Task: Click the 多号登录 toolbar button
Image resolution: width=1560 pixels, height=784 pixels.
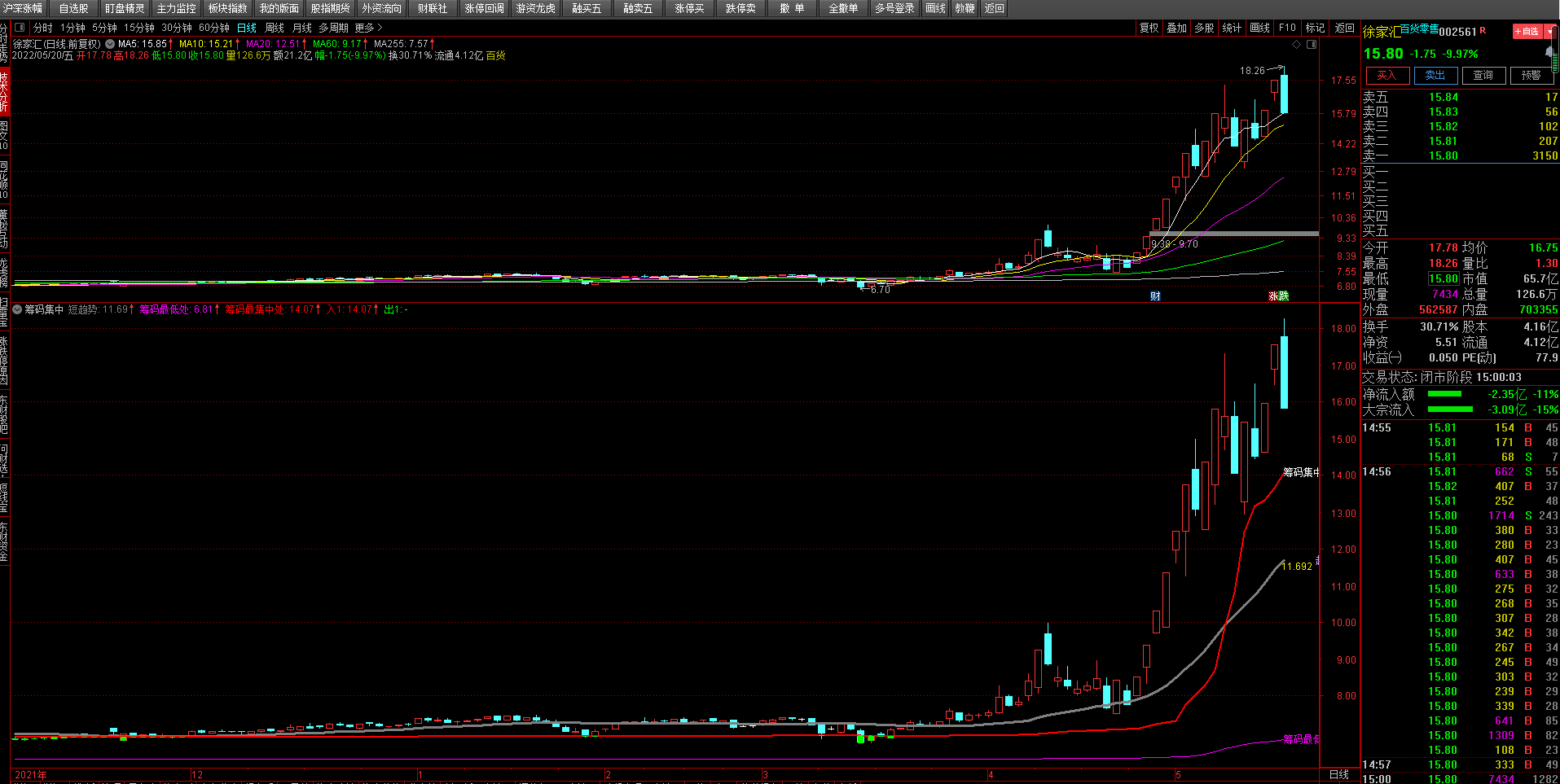Action: 894,8
